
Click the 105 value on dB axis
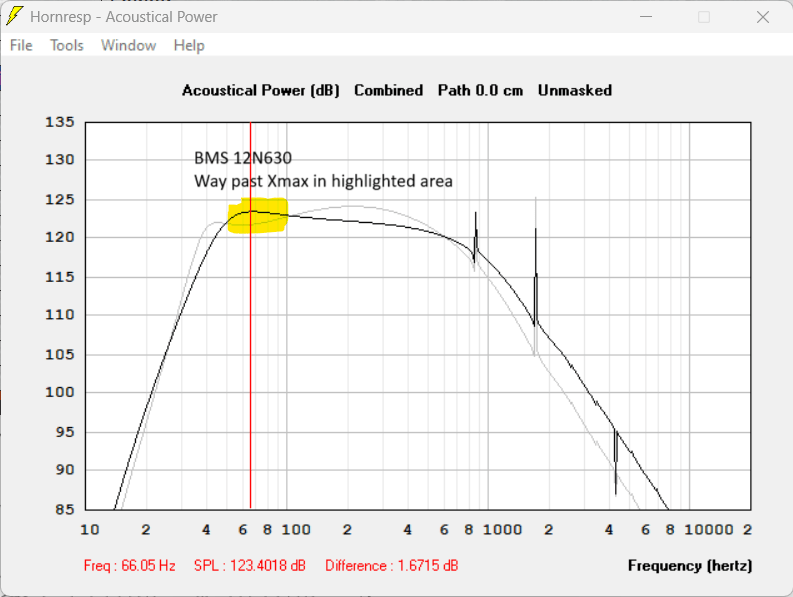60,354
